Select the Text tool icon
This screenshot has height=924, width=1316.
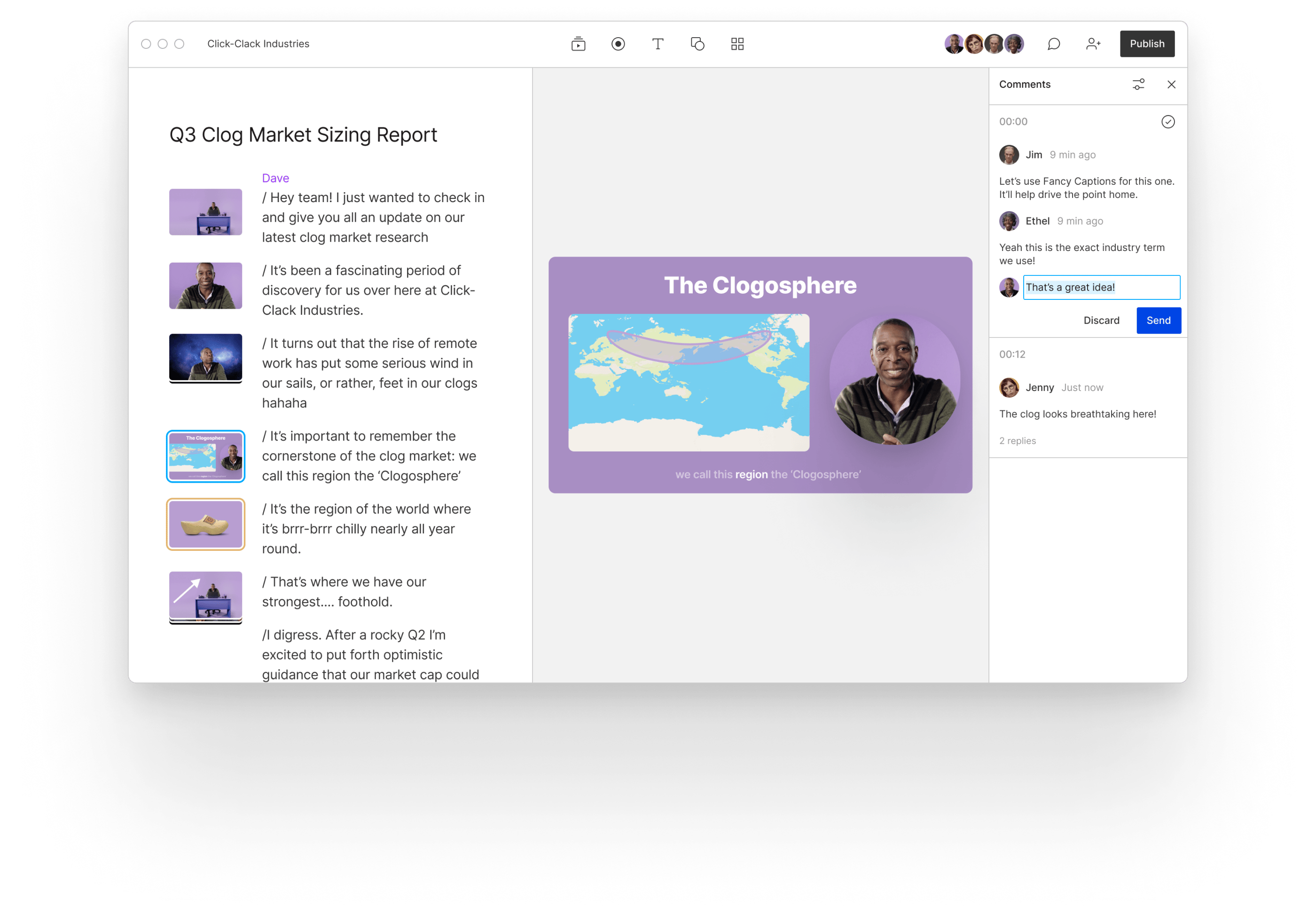[658, 44]
